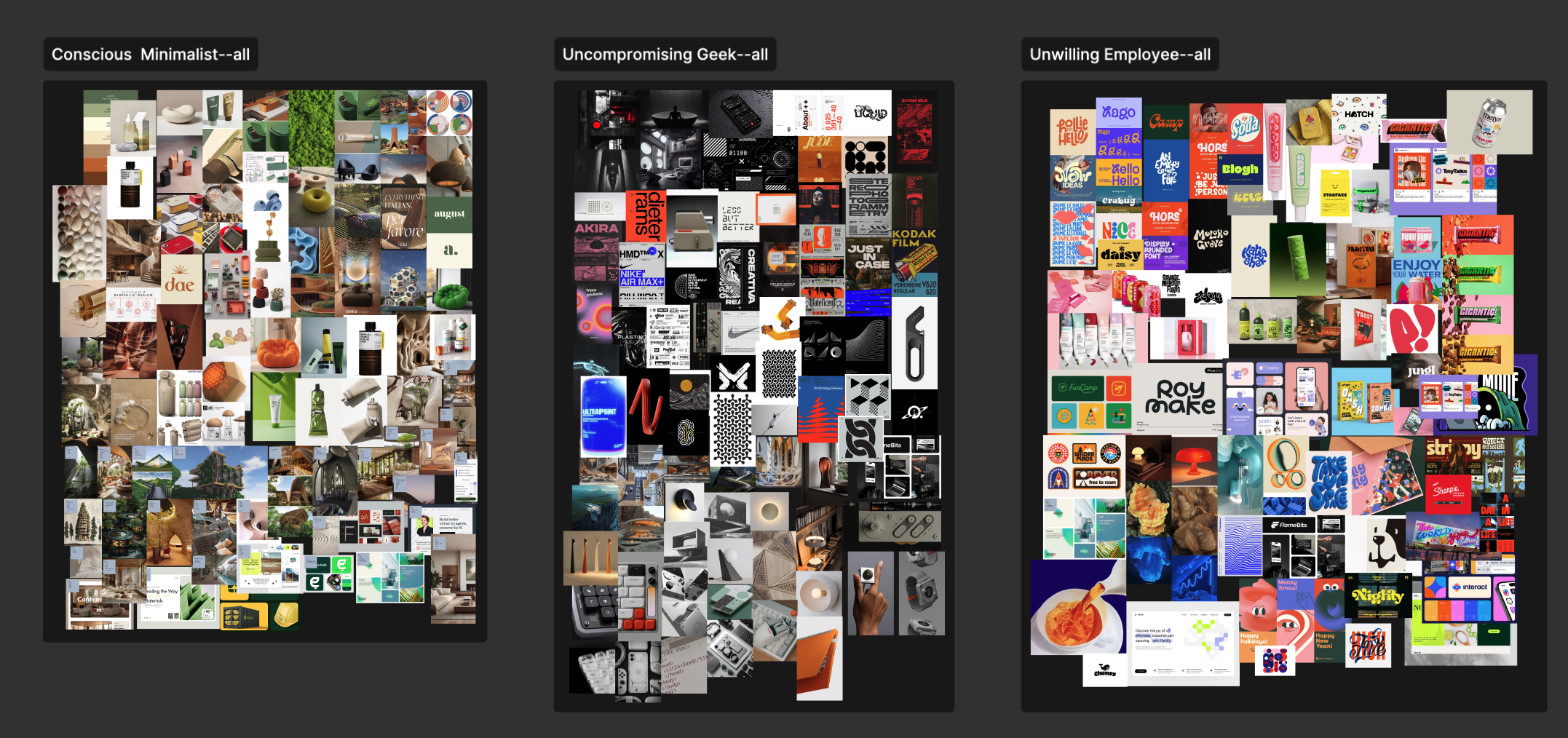Click the blue 'Bloggh' tile
1568x738 pixels.
[1240, 170]
